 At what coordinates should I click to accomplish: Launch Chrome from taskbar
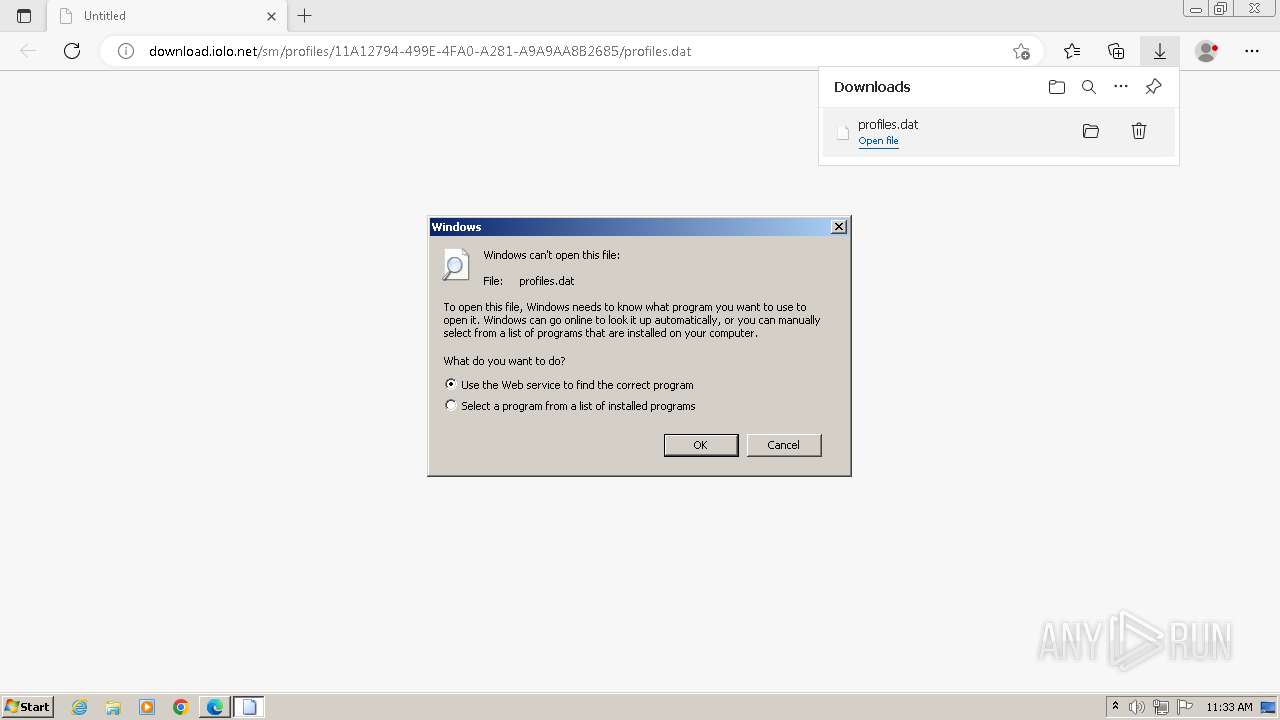[181, 707]
